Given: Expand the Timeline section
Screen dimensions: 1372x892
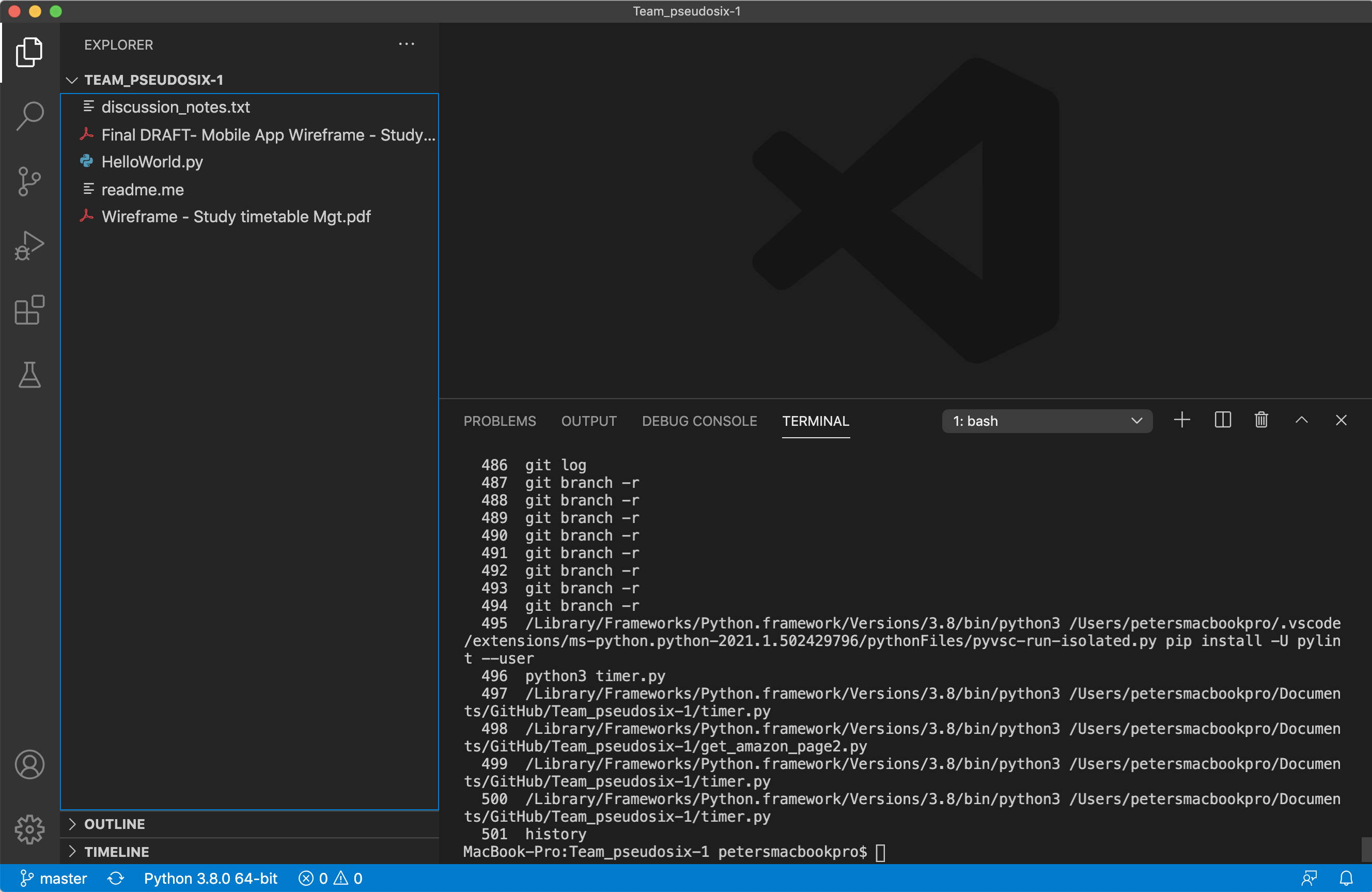Looking at the screenshot, I should click(x=116, y=852).
